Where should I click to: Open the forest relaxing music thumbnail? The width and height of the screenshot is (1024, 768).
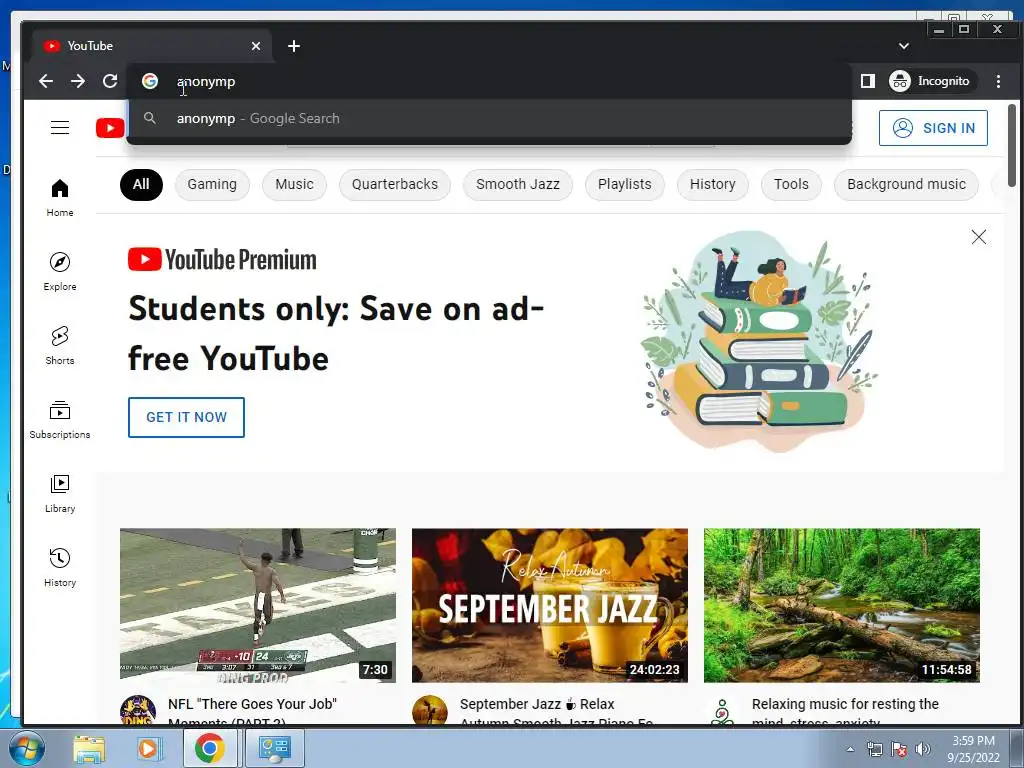coord(842,605)
